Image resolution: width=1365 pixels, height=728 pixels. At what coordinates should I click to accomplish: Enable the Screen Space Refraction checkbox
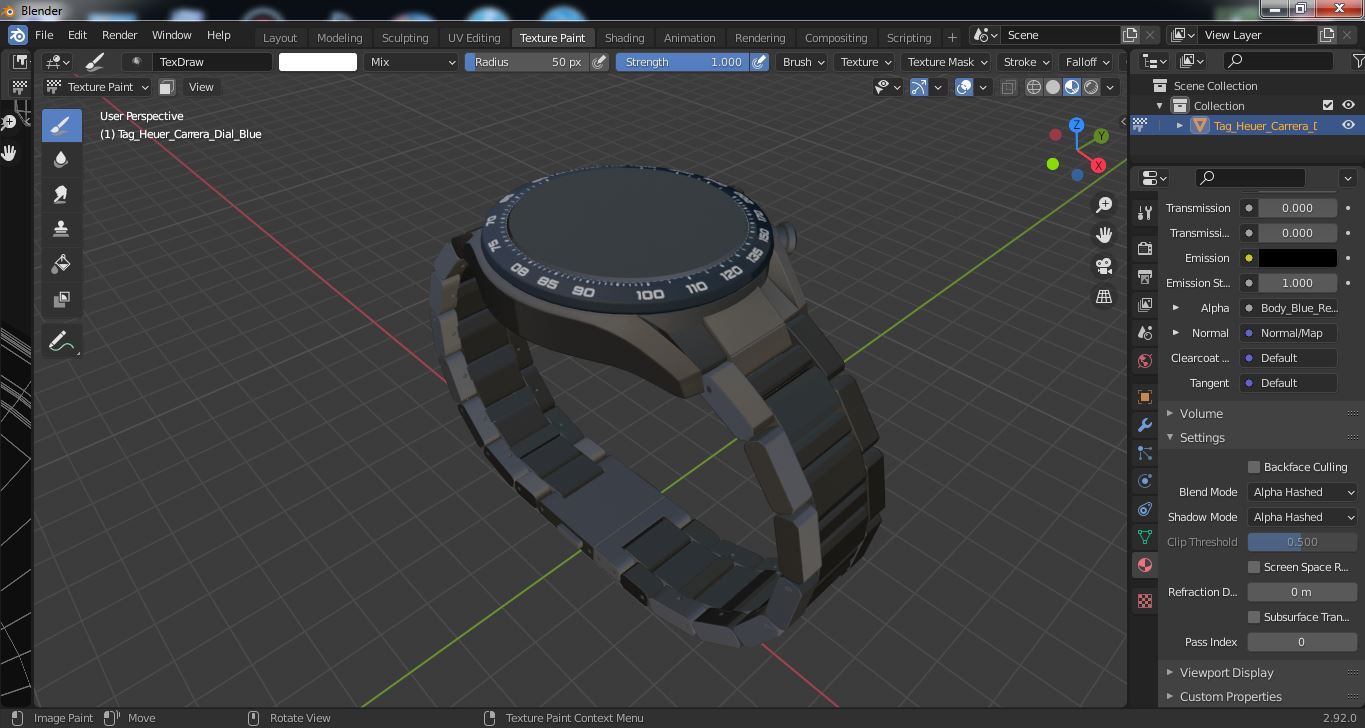(x=1254, y=567)
